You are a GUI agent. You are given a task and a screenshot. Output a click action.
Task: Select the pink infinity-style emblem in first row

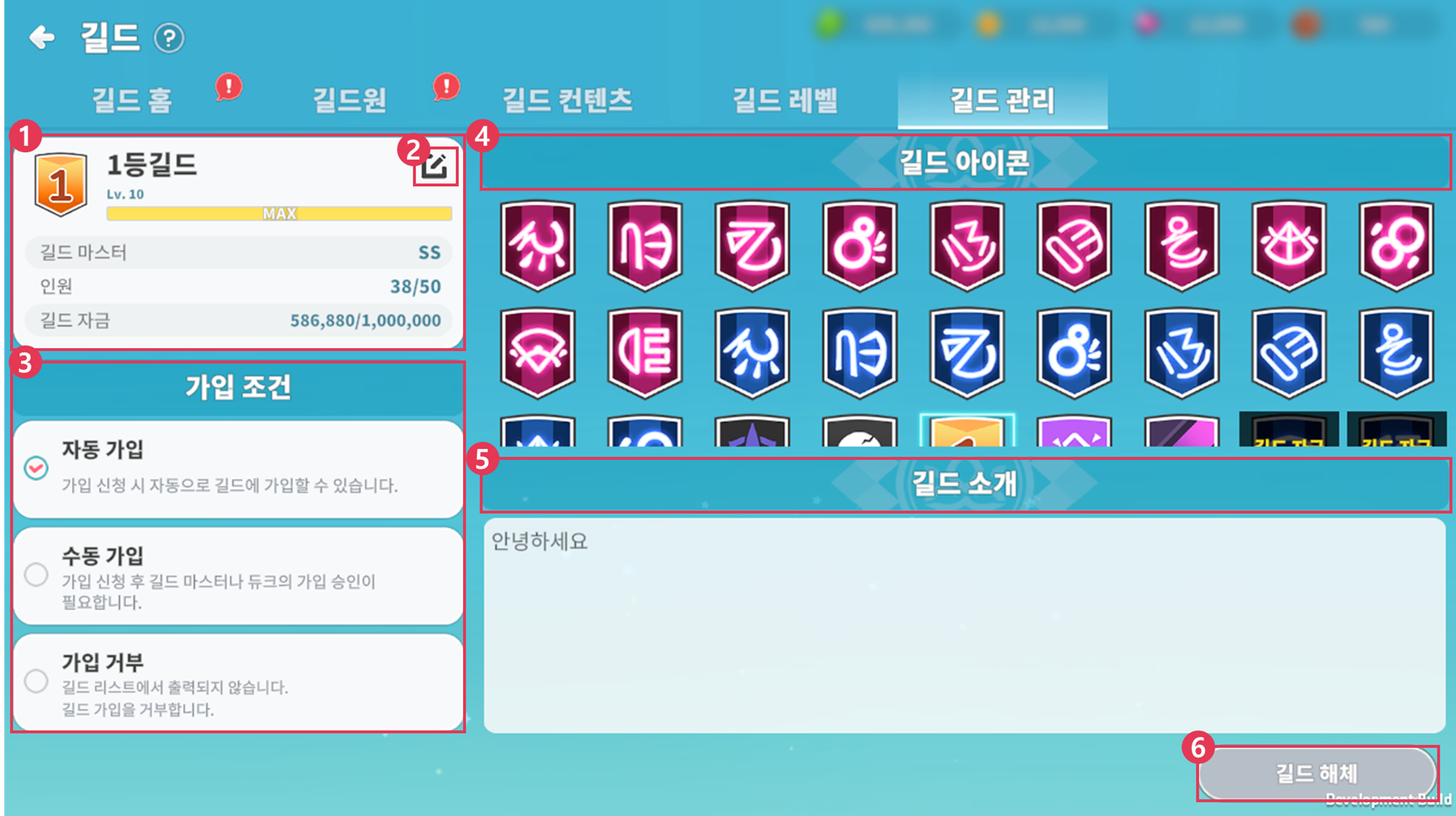[1396, 245]
